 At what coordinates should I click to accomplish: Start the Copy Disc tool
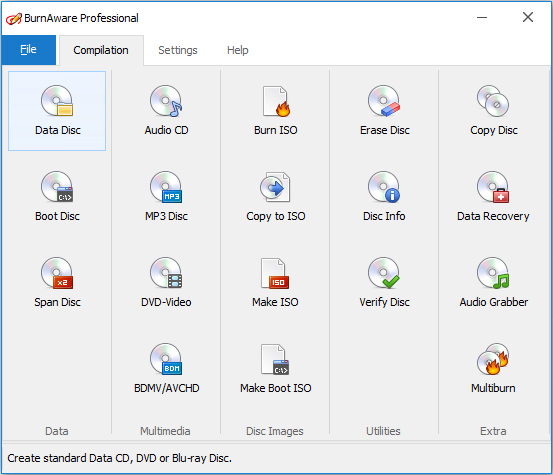coord(493,111)
